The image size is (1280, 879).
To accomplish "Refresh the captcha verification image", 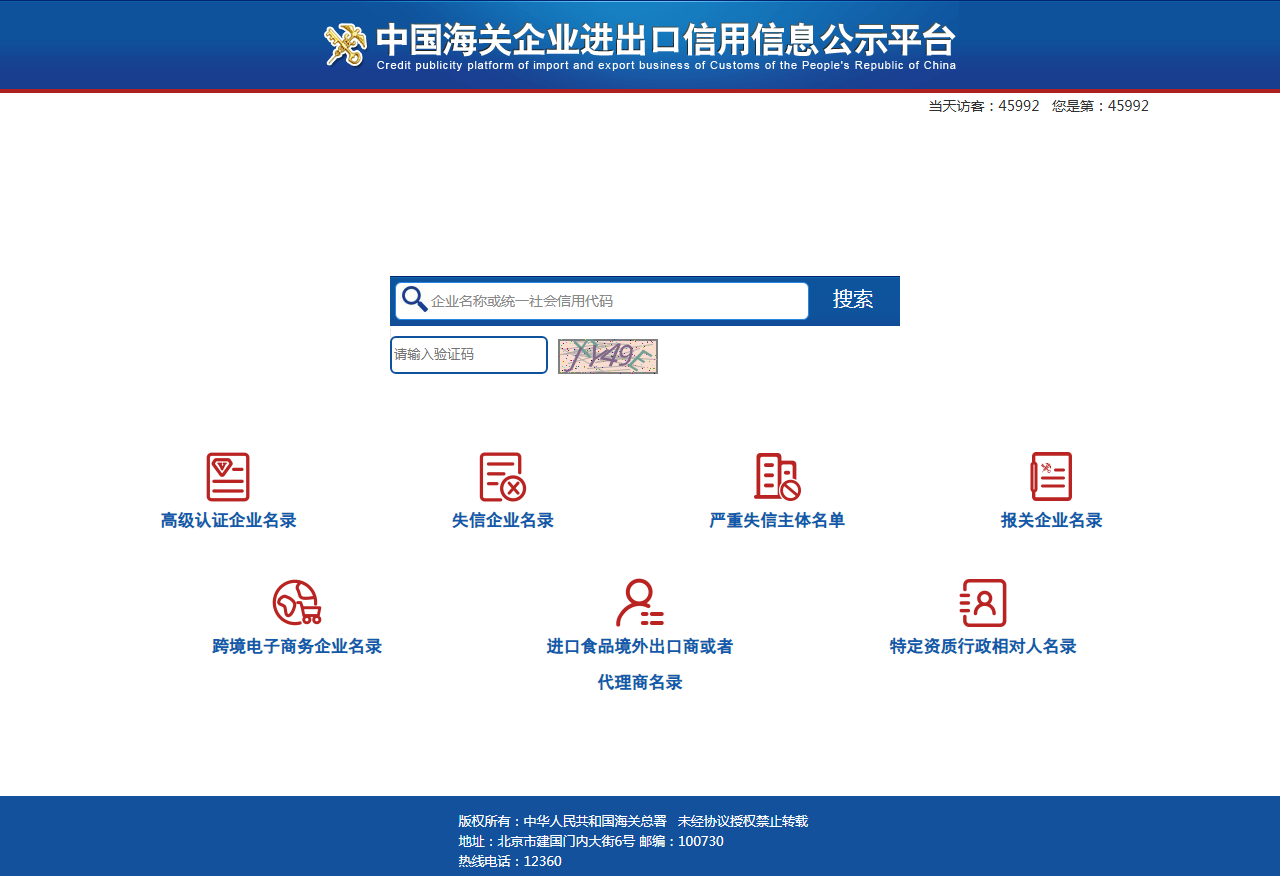I will pyautogui.click(x=608, y=356).
